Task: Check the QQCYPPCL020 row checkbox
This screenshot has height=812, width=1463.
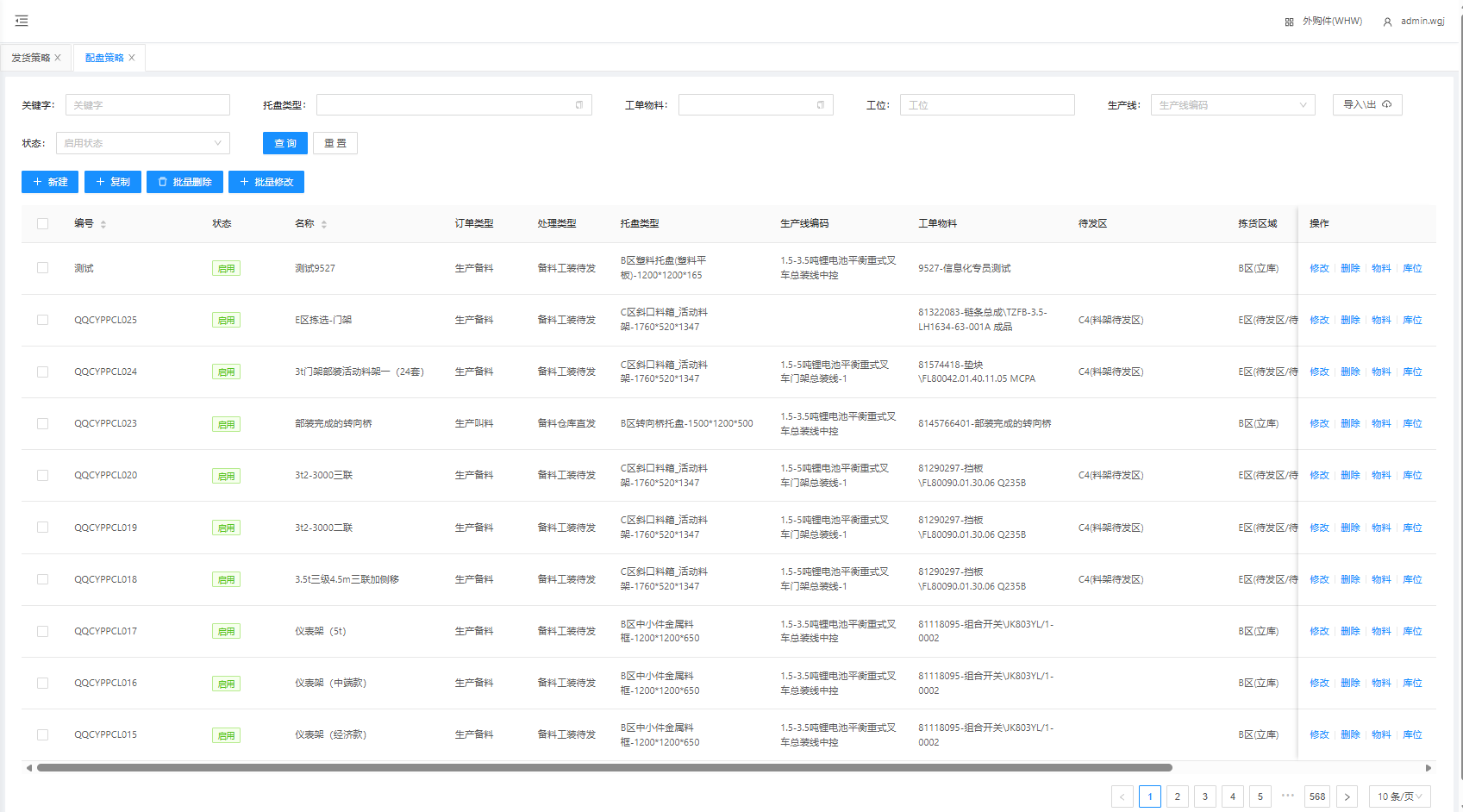Action: click(x=42, y=475)
